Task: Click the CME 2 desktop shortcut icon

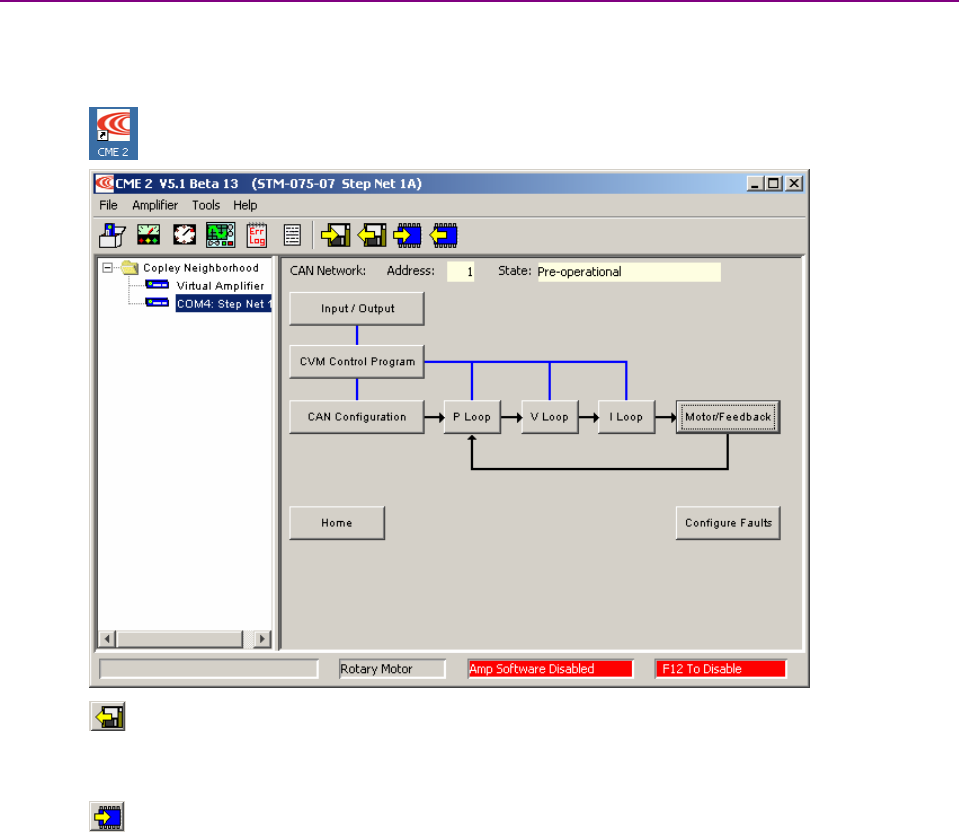Action: 113,133
